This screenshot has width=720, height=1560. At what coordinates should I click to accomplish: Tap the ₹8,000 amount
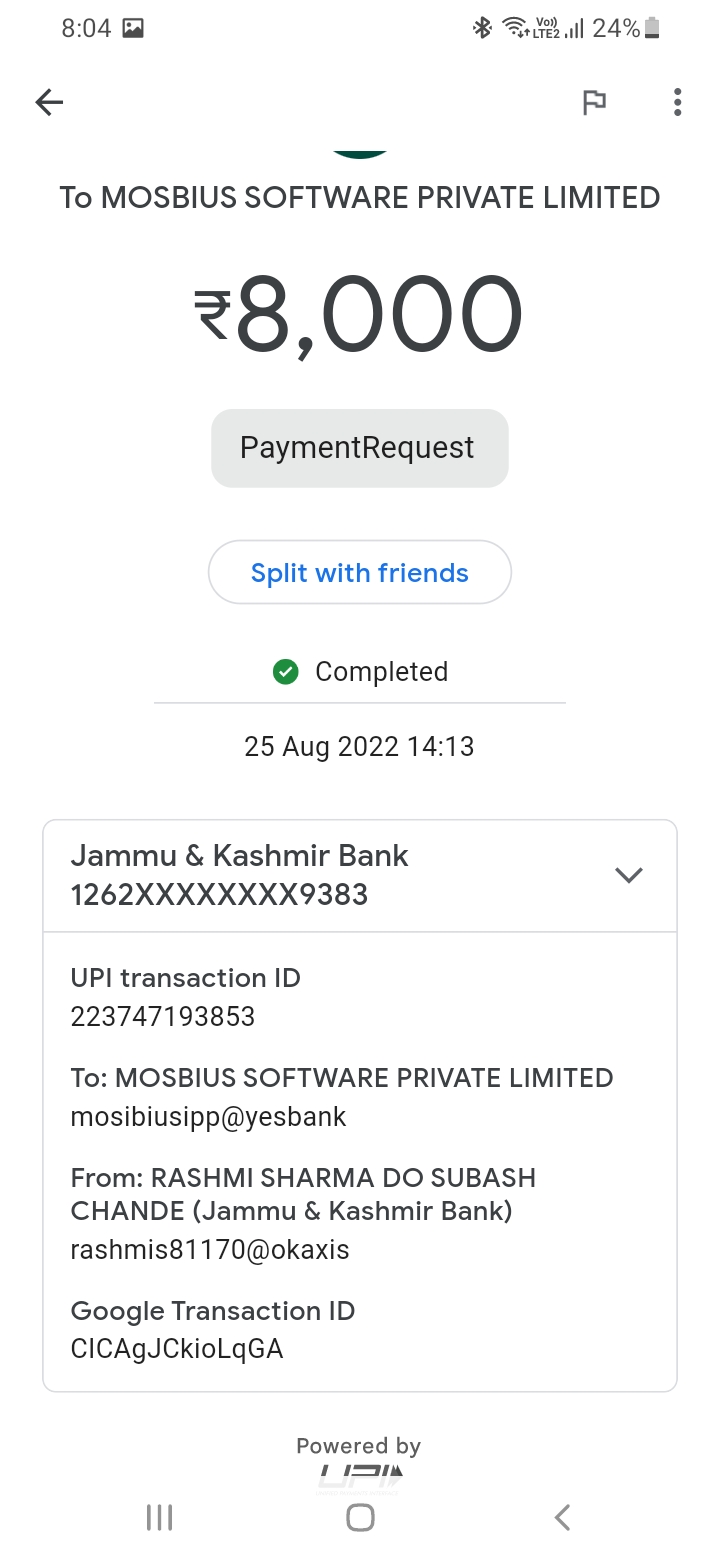coord(360,316)
